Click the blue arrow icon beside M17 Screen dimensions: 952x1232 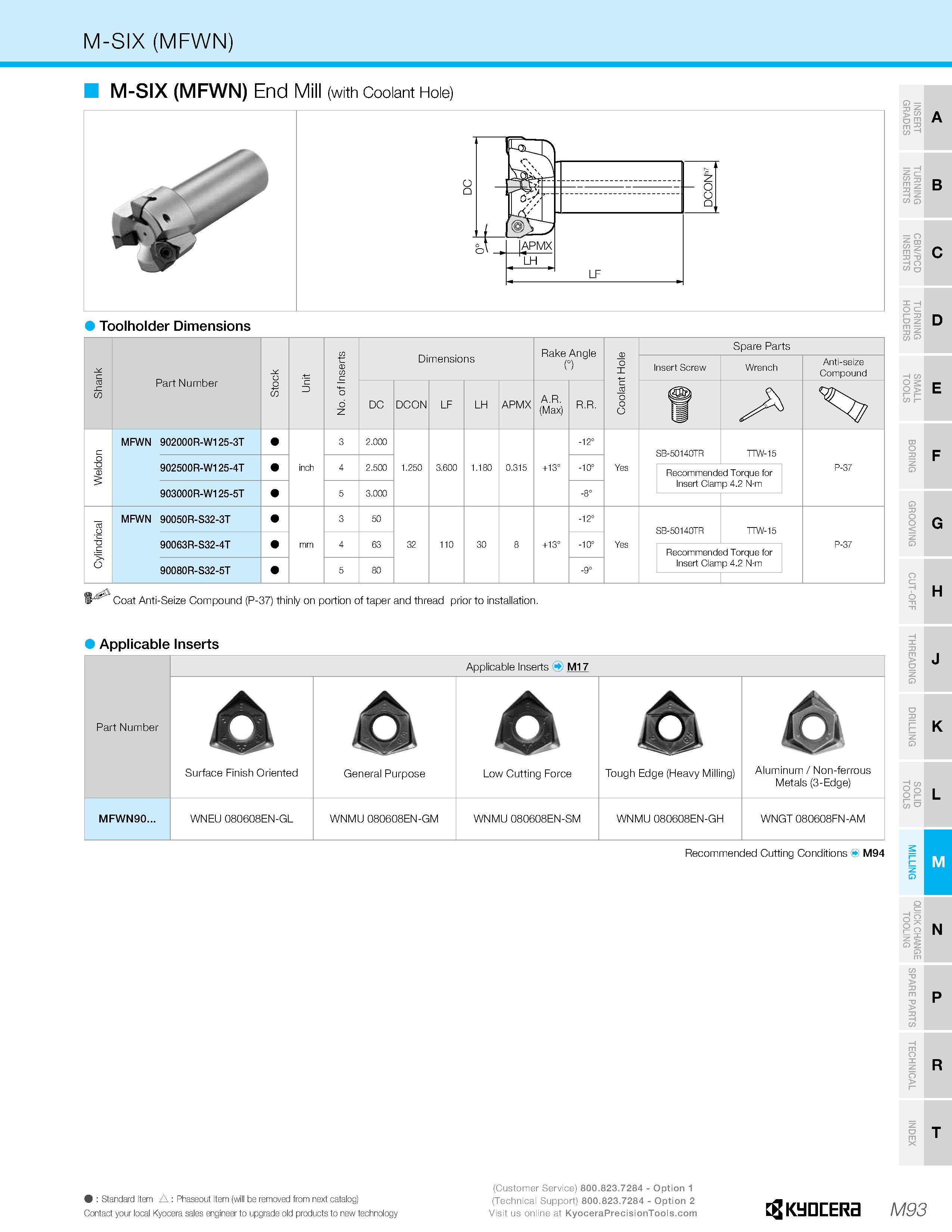(558, 666)
